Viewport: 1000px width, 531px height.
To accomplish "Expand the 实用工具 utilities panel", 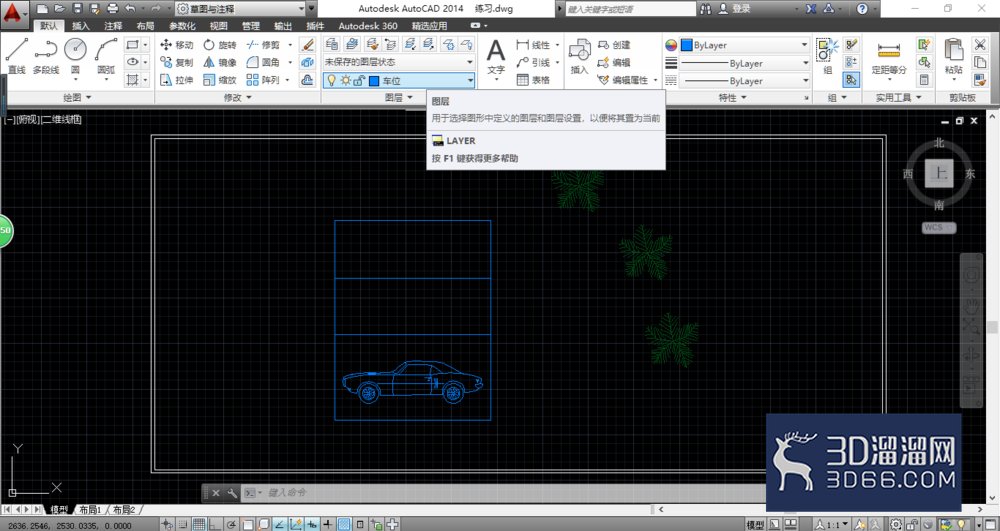I will pyautogui.click(x=899, y=98).
